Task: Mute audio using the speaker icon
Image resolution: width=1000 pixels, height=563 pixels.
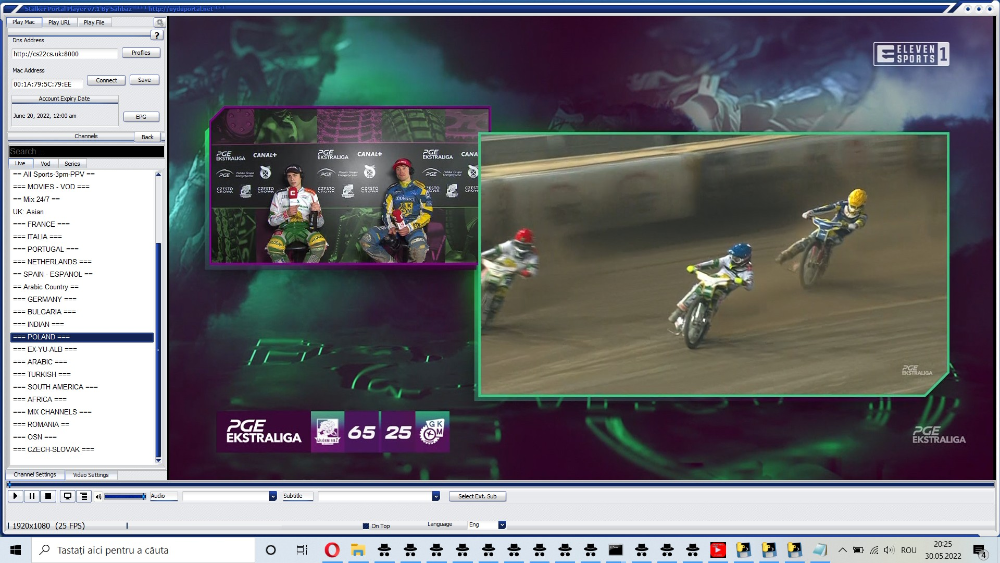Action: (99, 496)
